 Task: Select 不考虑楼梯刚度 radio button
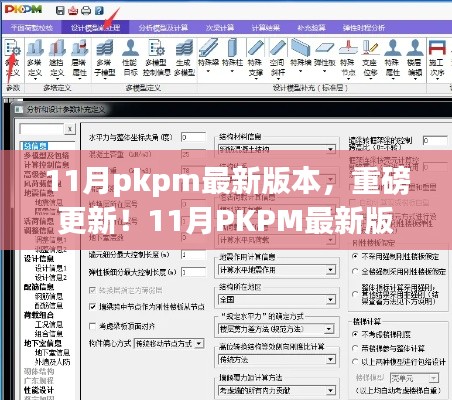(355, 334)
